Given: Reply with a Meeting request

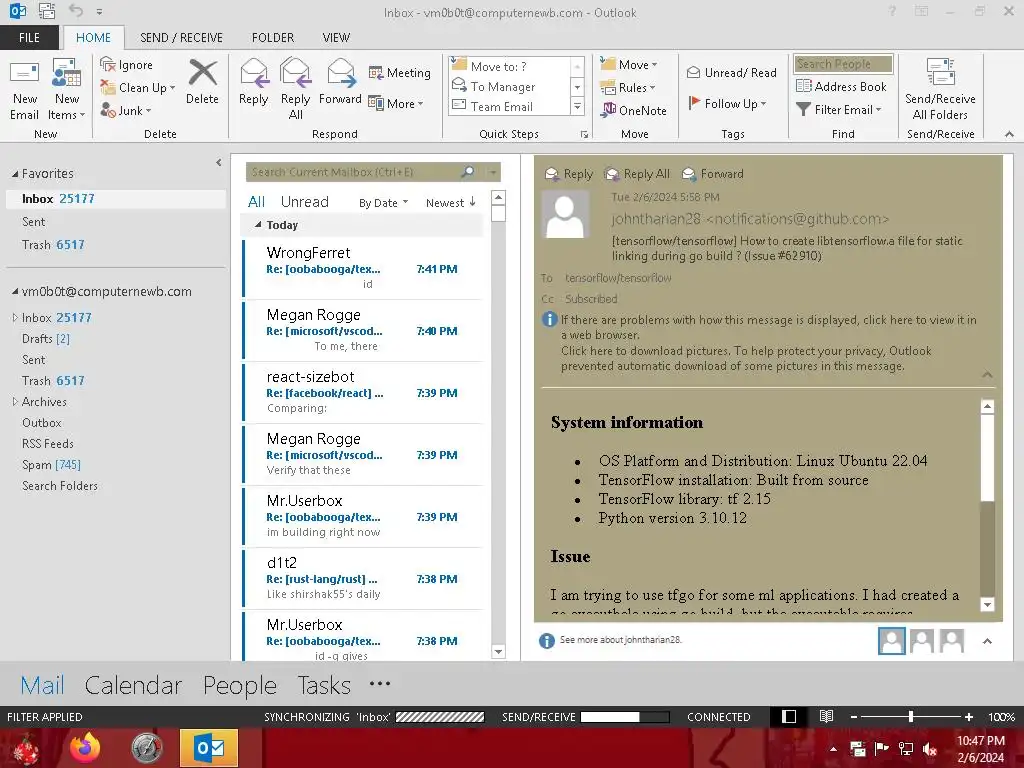Looking at the screenshot, I should pos(400,72).
